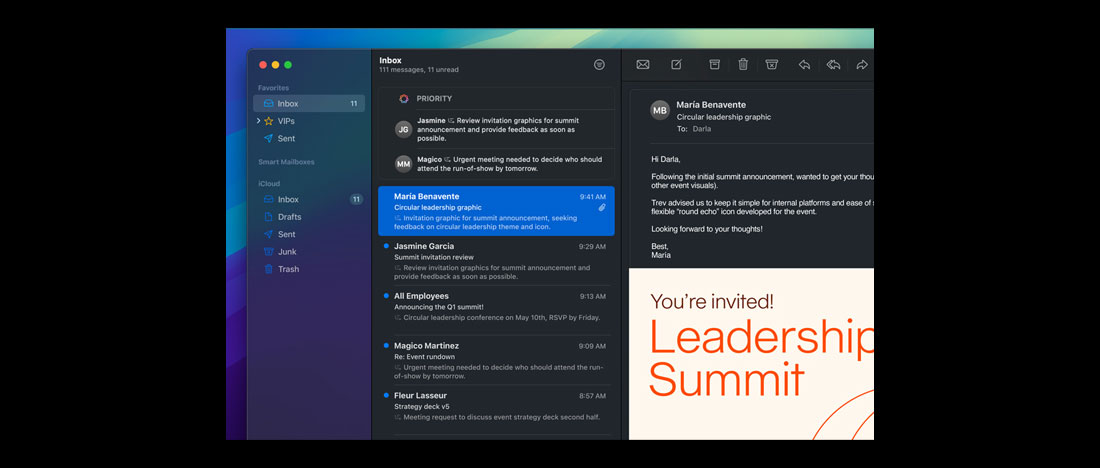Delete message with the trash icon

point(743,65)
